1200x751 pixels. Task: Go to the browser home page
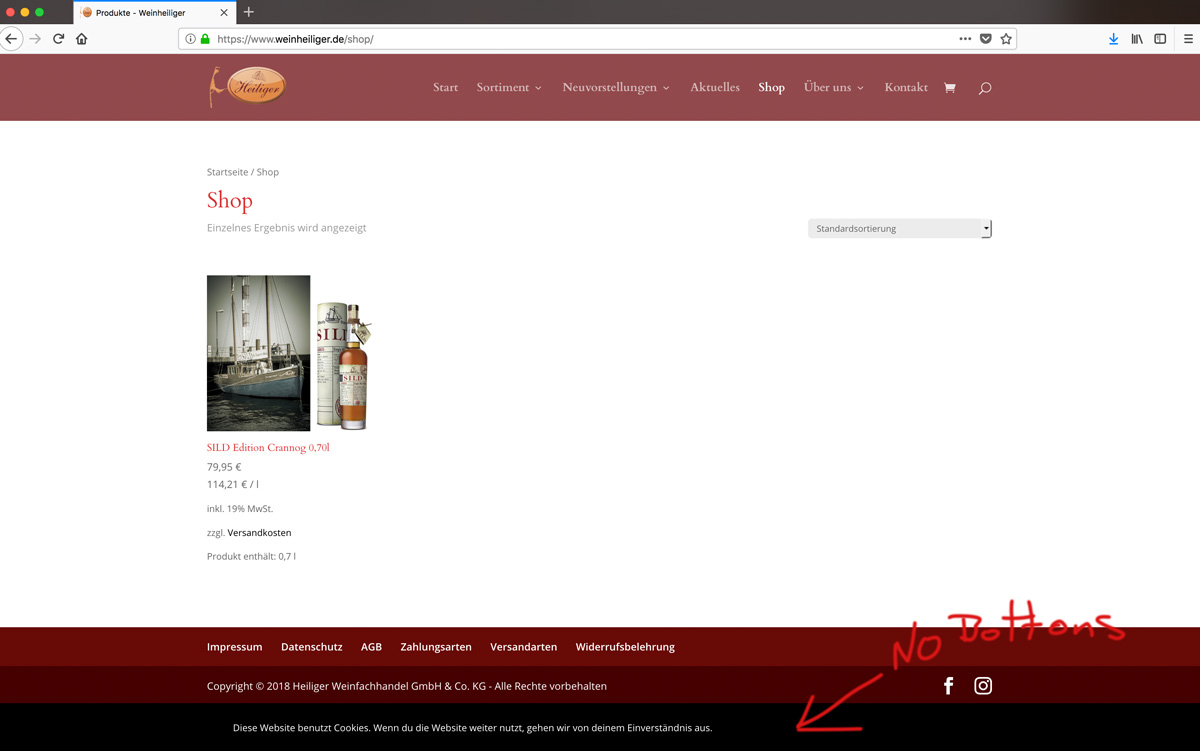(82, 39)
